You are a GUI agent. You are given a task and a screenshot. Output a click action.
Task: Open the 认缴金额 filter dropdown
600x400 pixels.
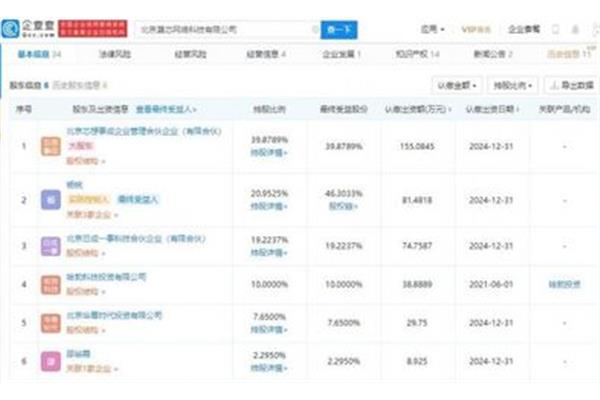pyautogui.click(x=457, y=85)
